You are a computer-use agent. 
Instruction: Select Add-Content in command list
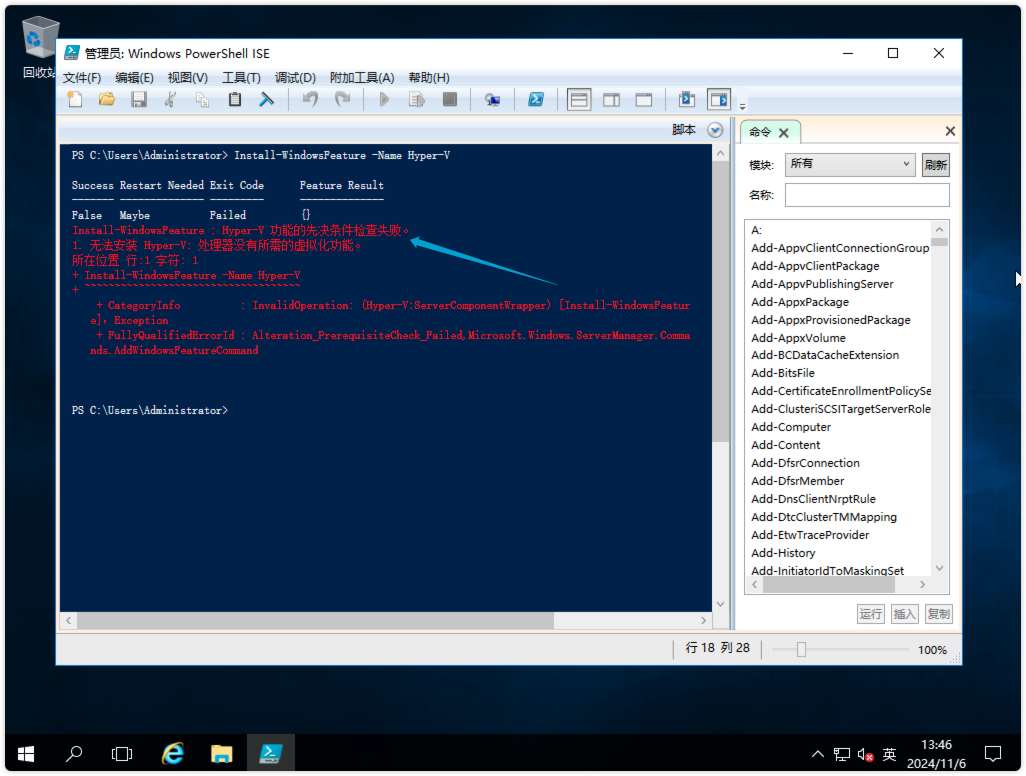(x=786, y=445)
